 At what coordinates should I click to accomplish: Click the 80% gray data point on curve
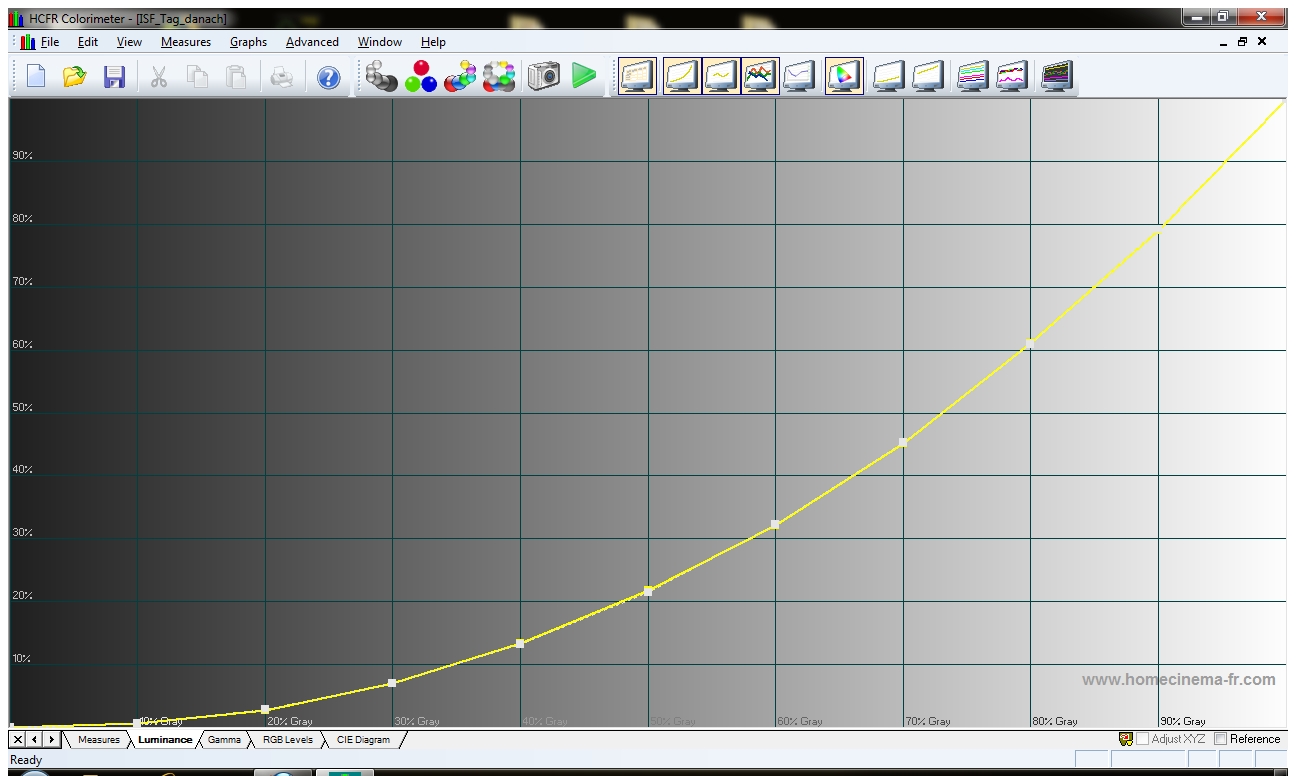click(1030, 344)
